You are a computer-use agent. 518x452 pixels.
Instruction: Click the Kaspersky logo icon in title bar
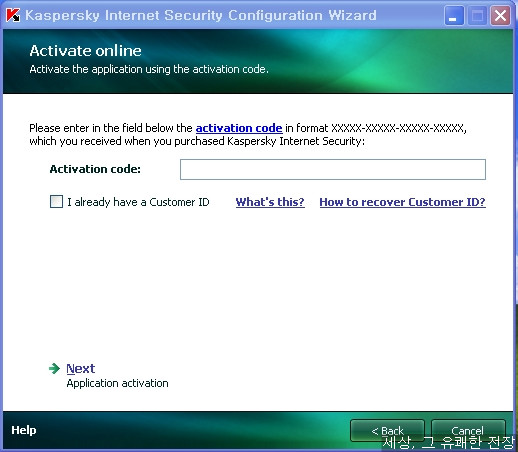tap(13, 15)
